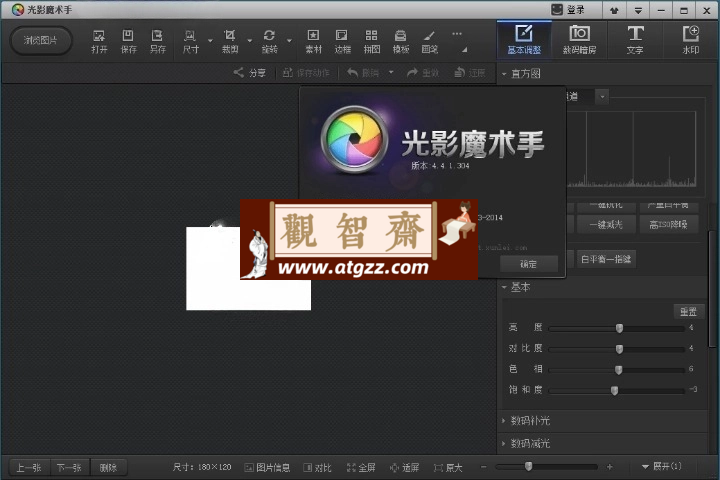The width and height of the screenshot is (720, 480).
Task: Save the image with the 保存 icon
Action: 128,41
